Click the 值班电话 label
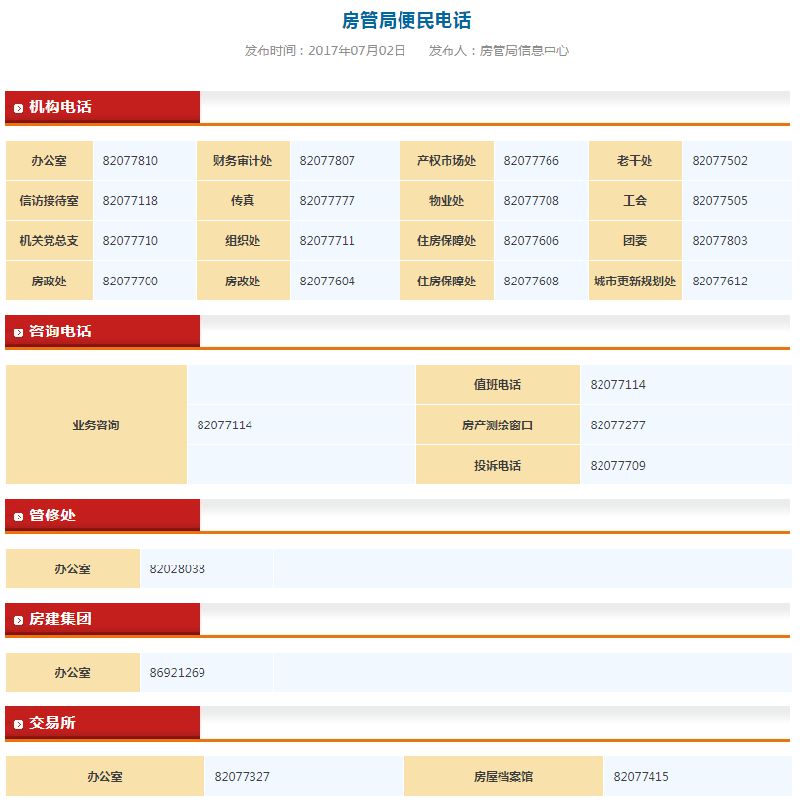This screenshot has width=800, height=801. 497,385
